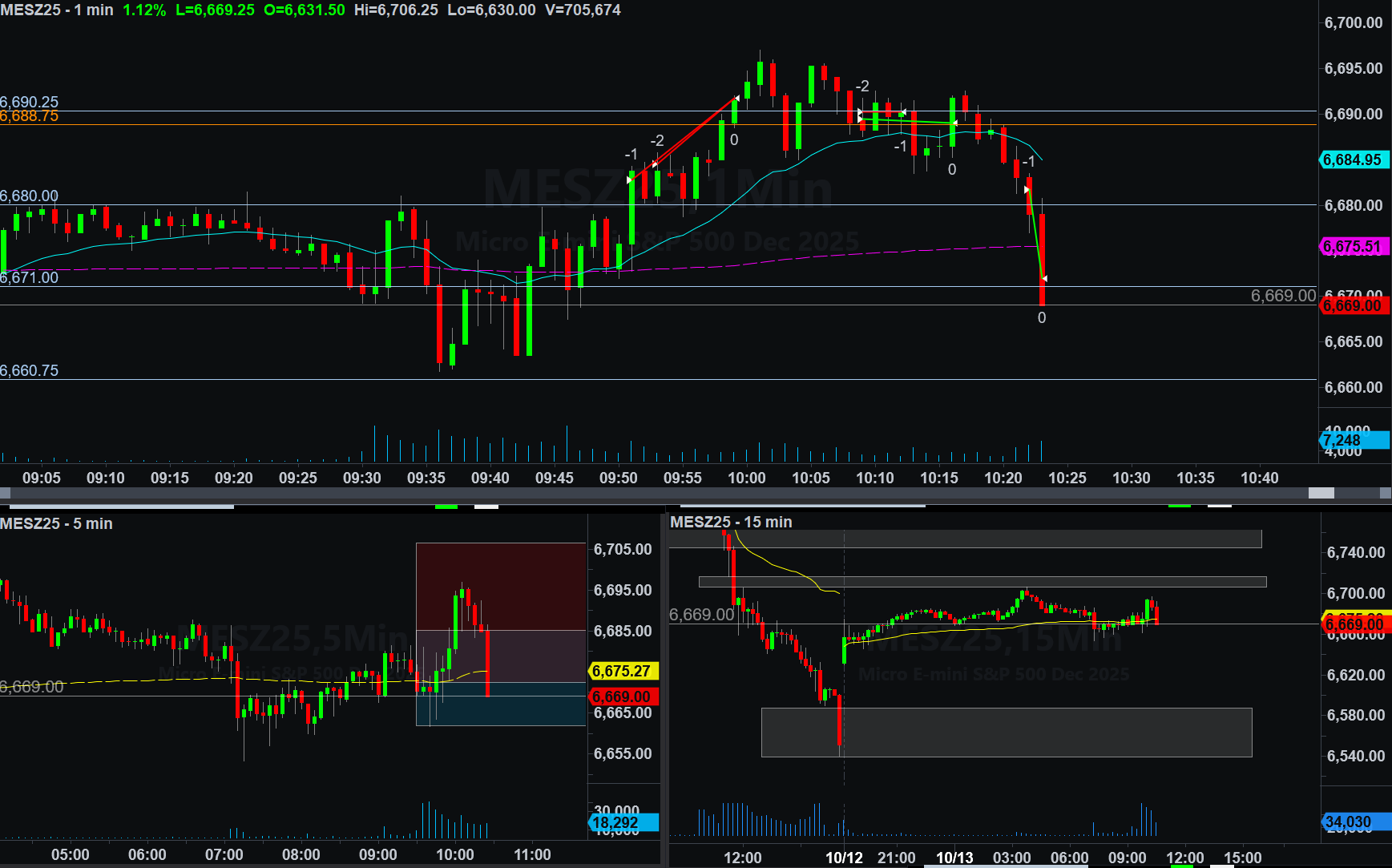Click the blue 18,292 volume tag

point(623,822)
